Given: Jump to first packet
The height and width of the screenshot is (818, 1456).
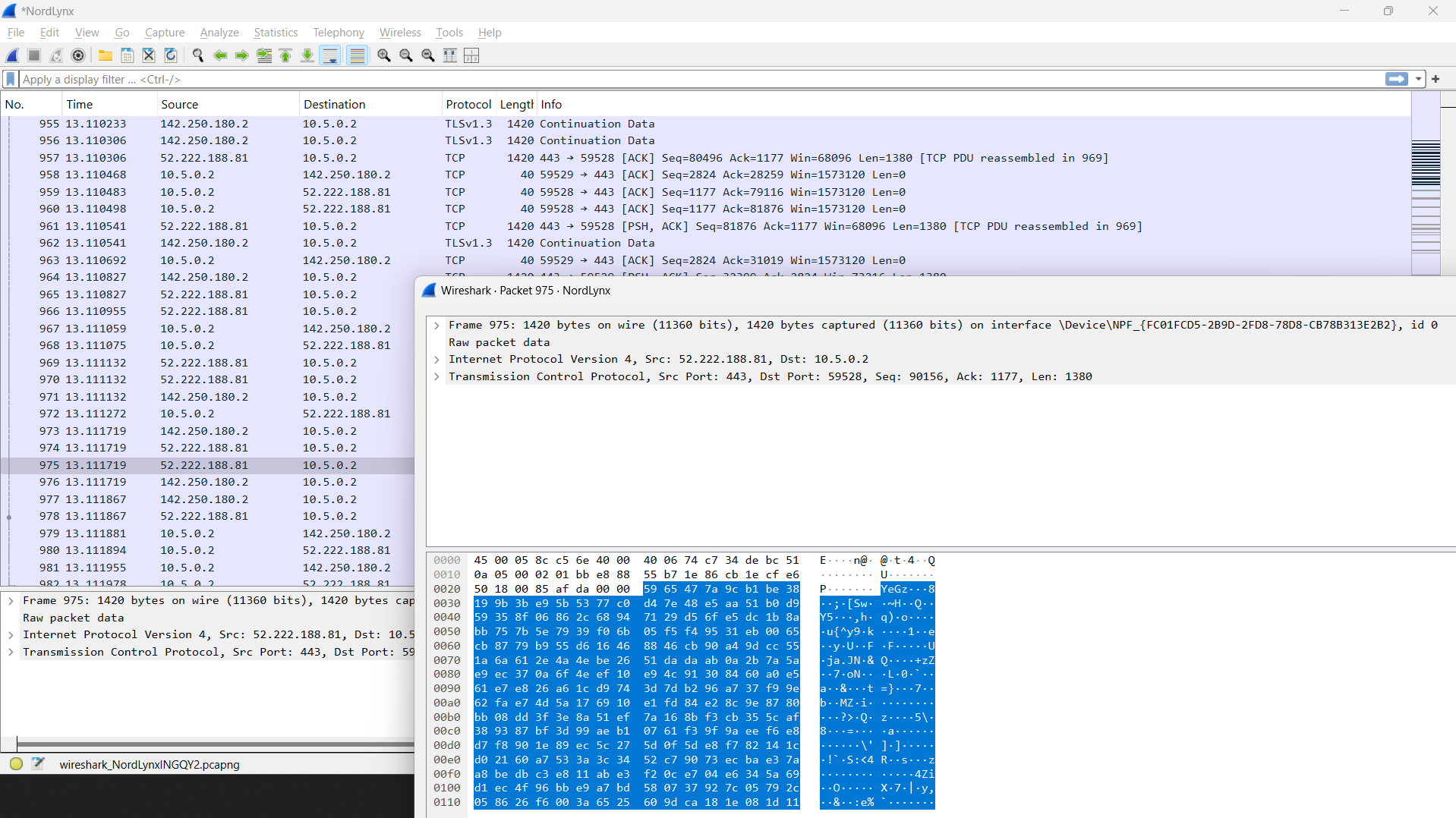Looking at the screenshot, I should (x=285, y=55).
